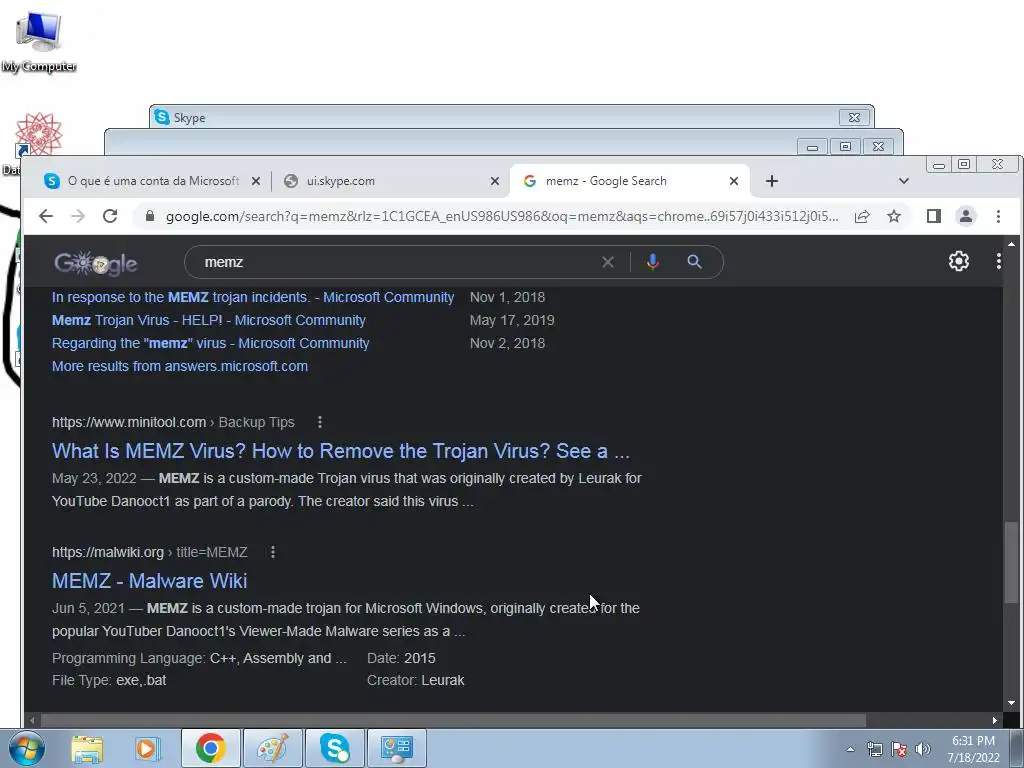
Task: Clear the memz search query
Action: (607, 262)
